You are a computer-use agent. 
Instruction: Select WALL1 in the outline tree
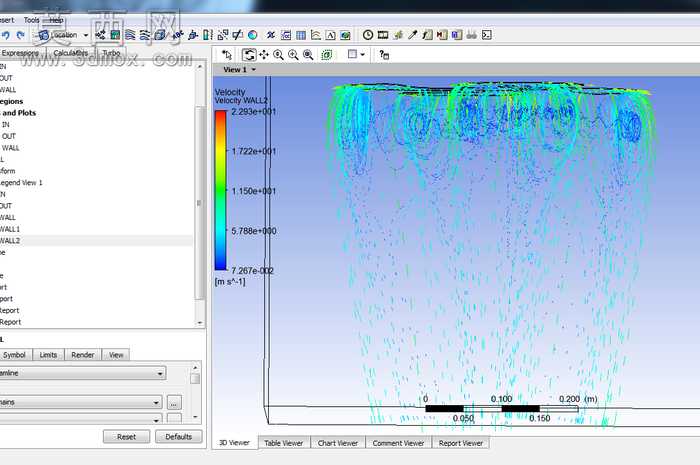click(10, 229)
